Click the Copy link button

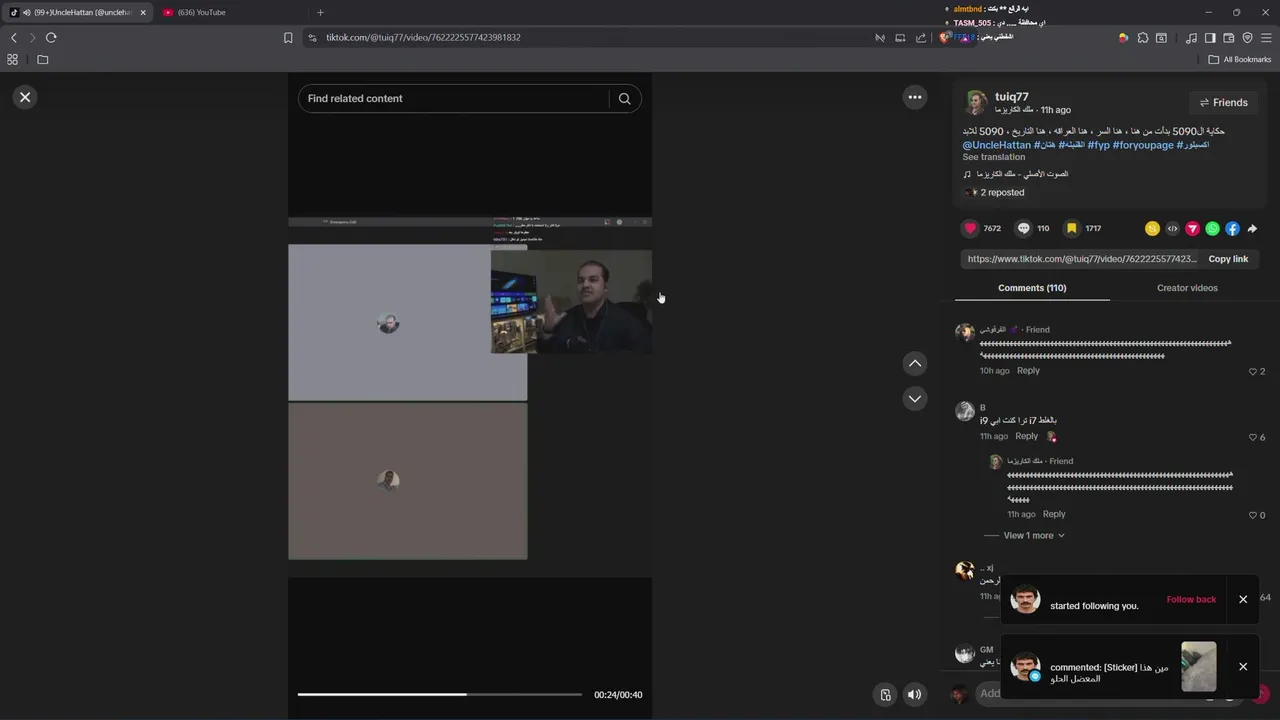pos(1228,259)
